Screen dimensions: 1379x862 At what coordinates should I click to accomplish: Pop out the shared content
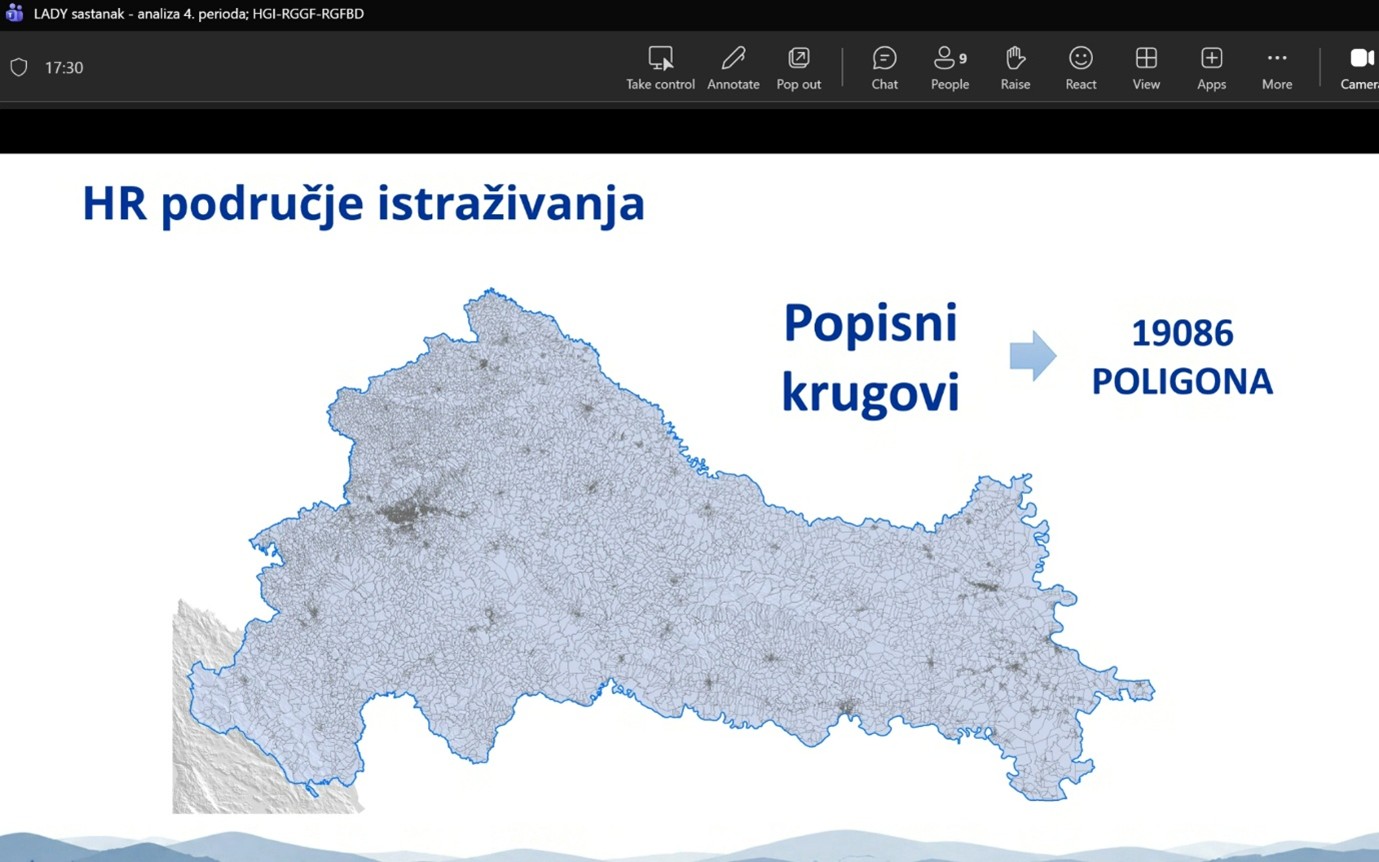click(x=798, y=58)
